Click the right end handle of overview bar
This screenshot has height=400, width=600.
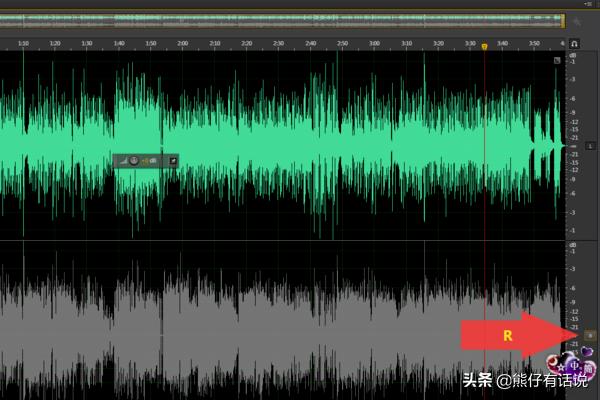[563, 20]
